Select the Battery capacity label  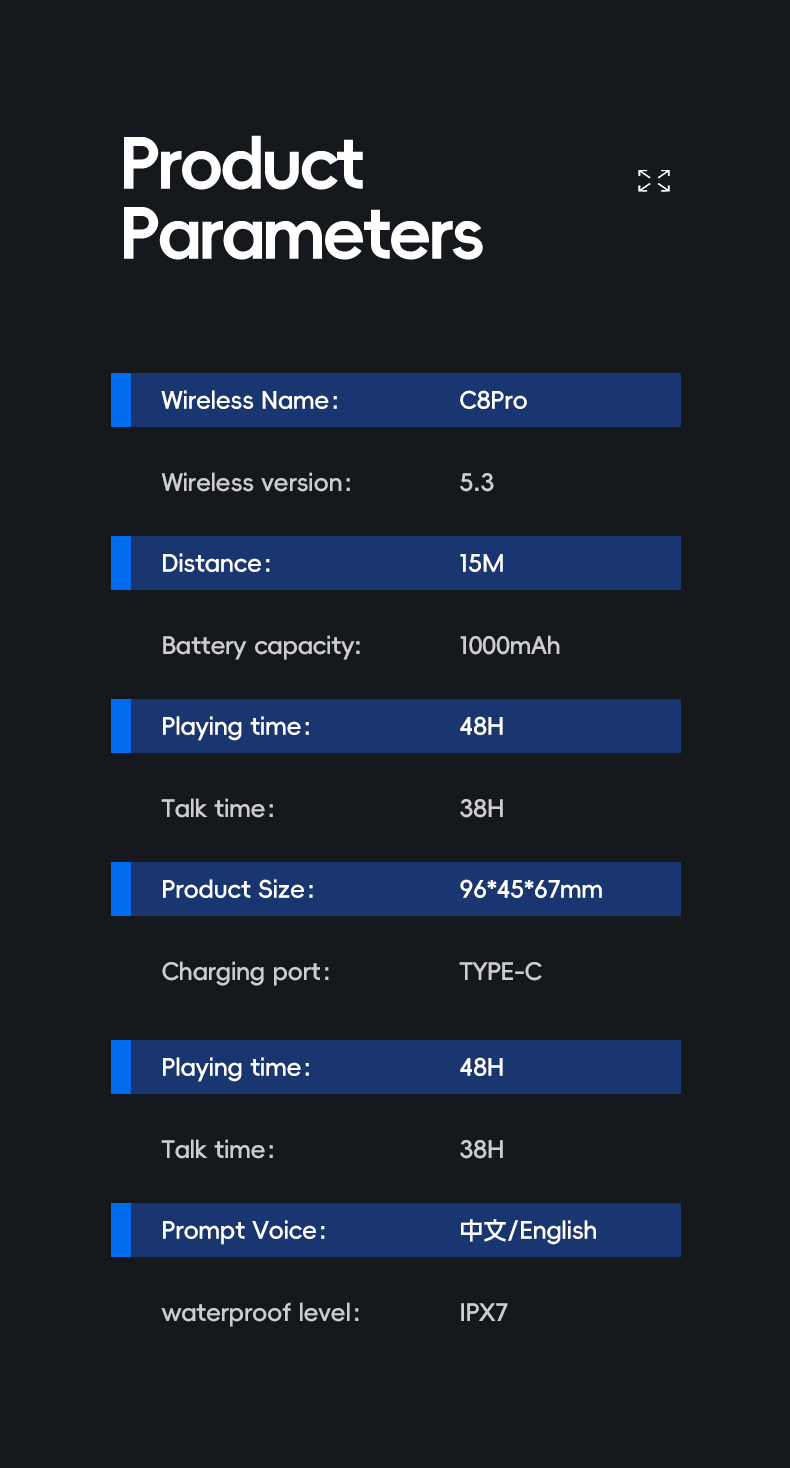coord(261,646)
